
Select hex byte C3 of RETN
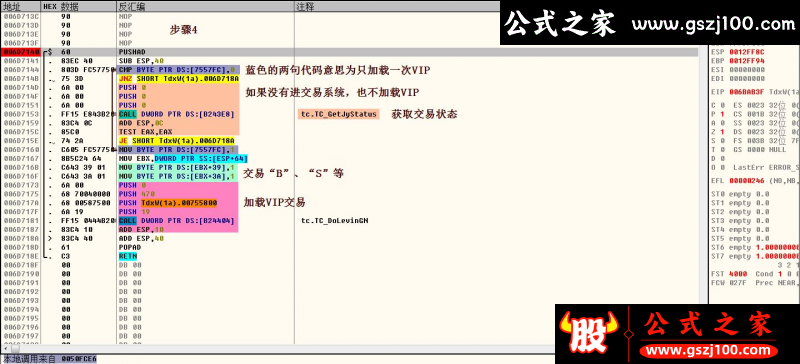pos(66,256)
